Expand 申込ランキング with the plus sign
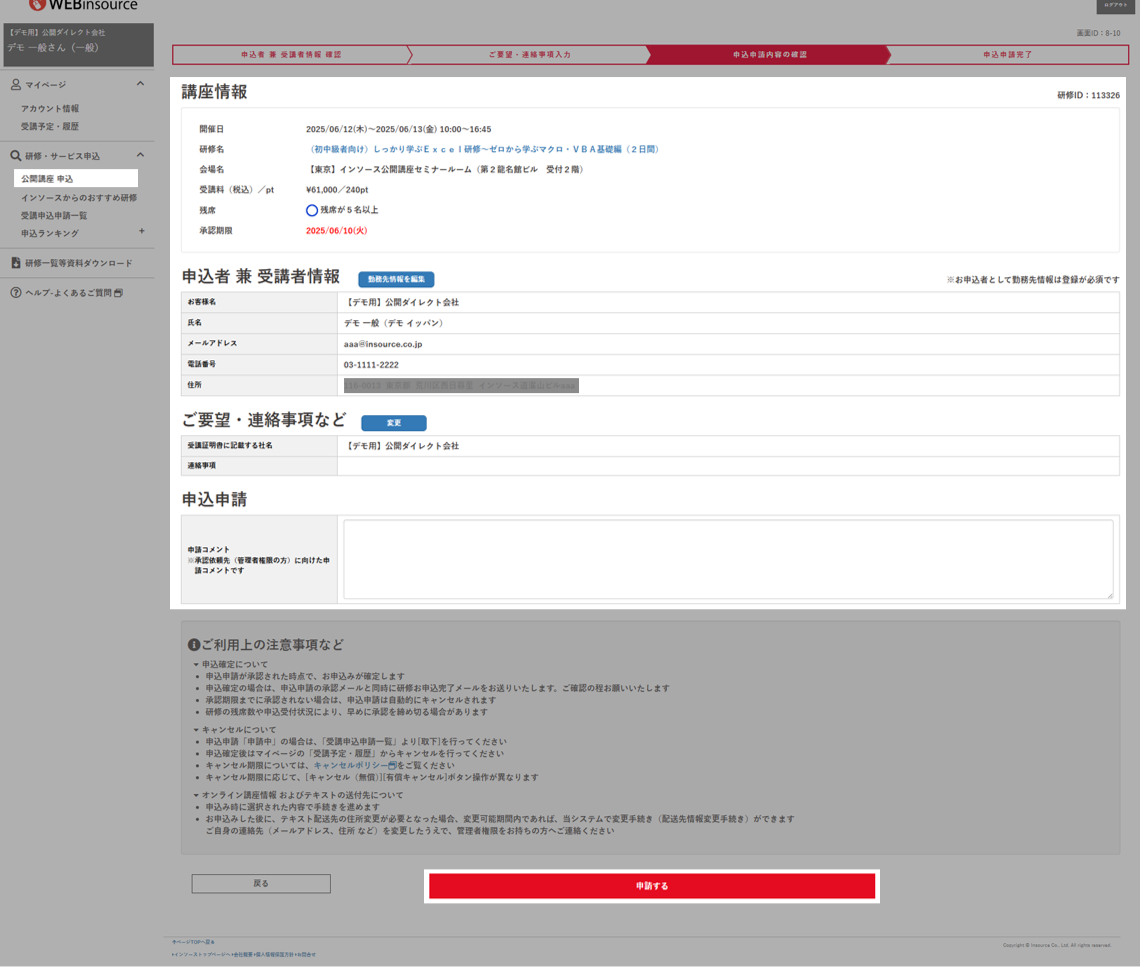 pos(142,231)
